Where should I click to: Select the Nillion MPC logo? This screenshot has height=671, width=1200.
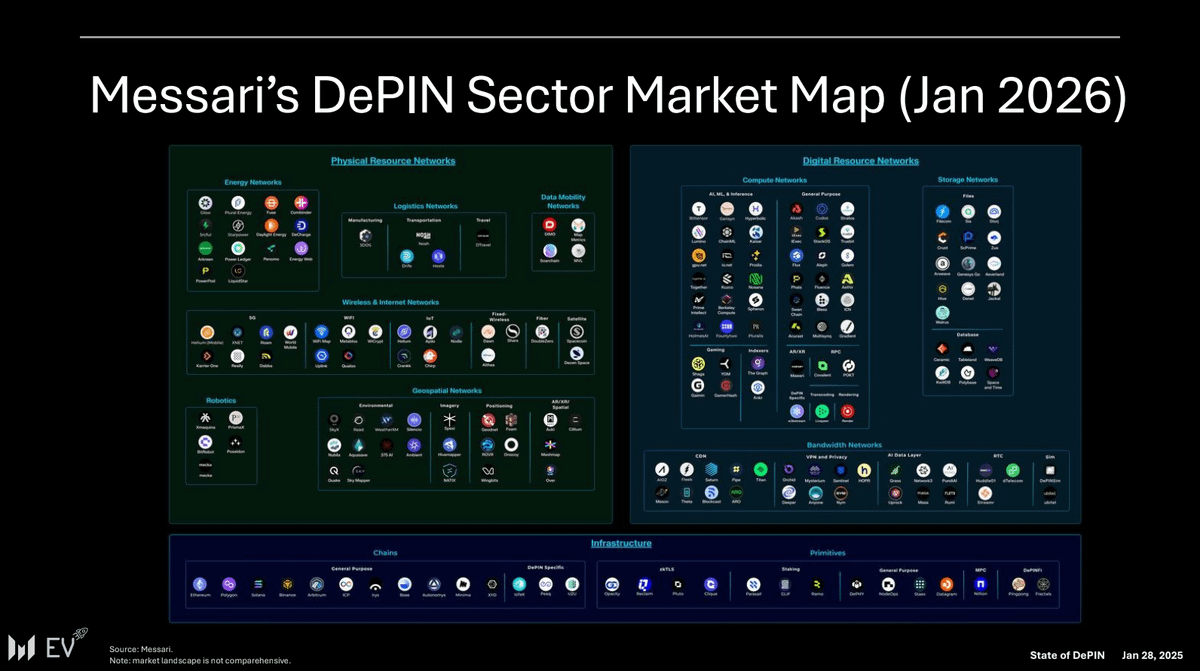[981, 583]
